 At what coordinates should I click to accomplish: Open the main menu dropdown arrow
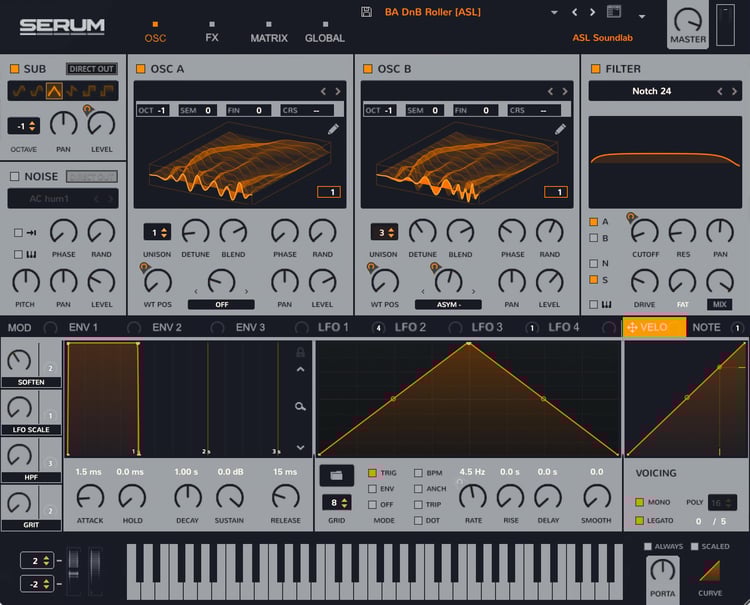coord(642,17)
